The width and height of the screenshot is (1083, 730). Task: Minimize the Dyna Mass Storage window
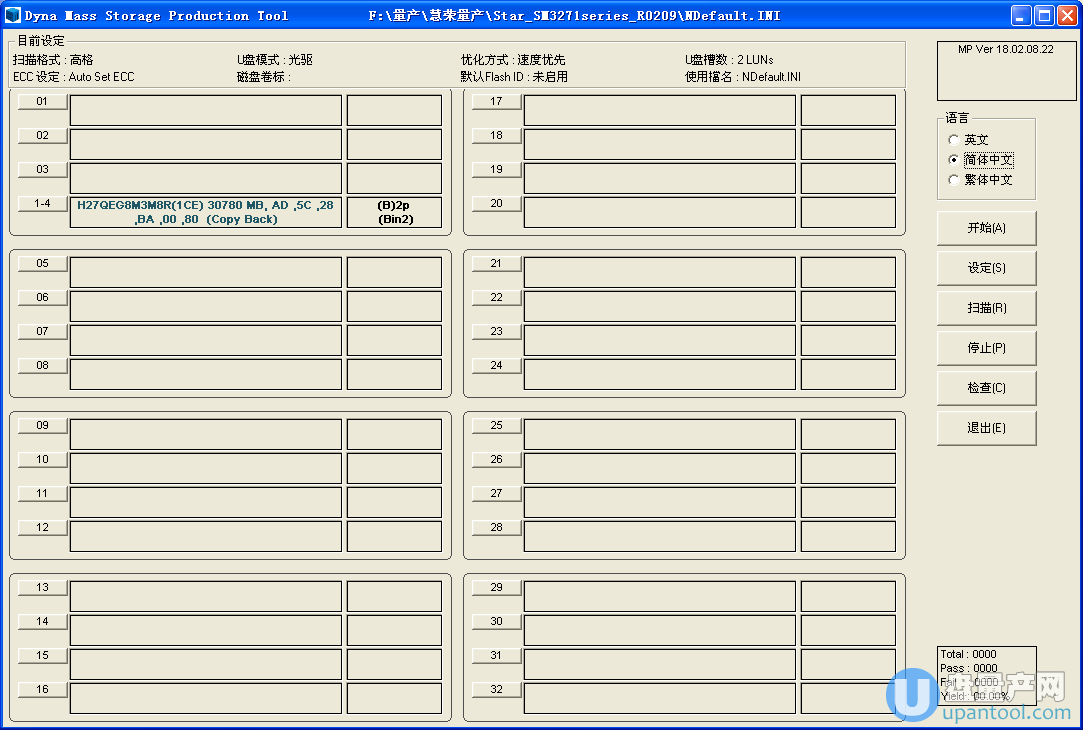point(1021,15)
